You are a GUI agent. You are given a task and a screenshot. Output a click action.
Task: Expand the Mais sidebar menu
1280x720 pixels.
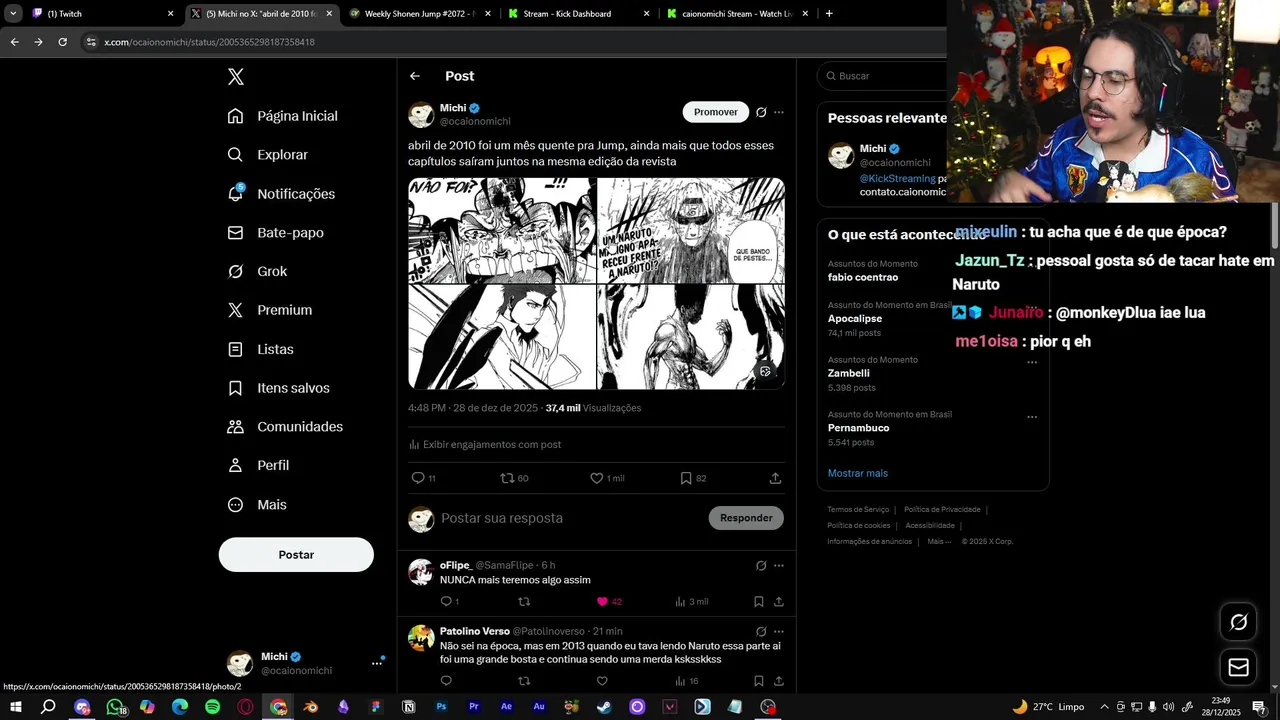258,505
